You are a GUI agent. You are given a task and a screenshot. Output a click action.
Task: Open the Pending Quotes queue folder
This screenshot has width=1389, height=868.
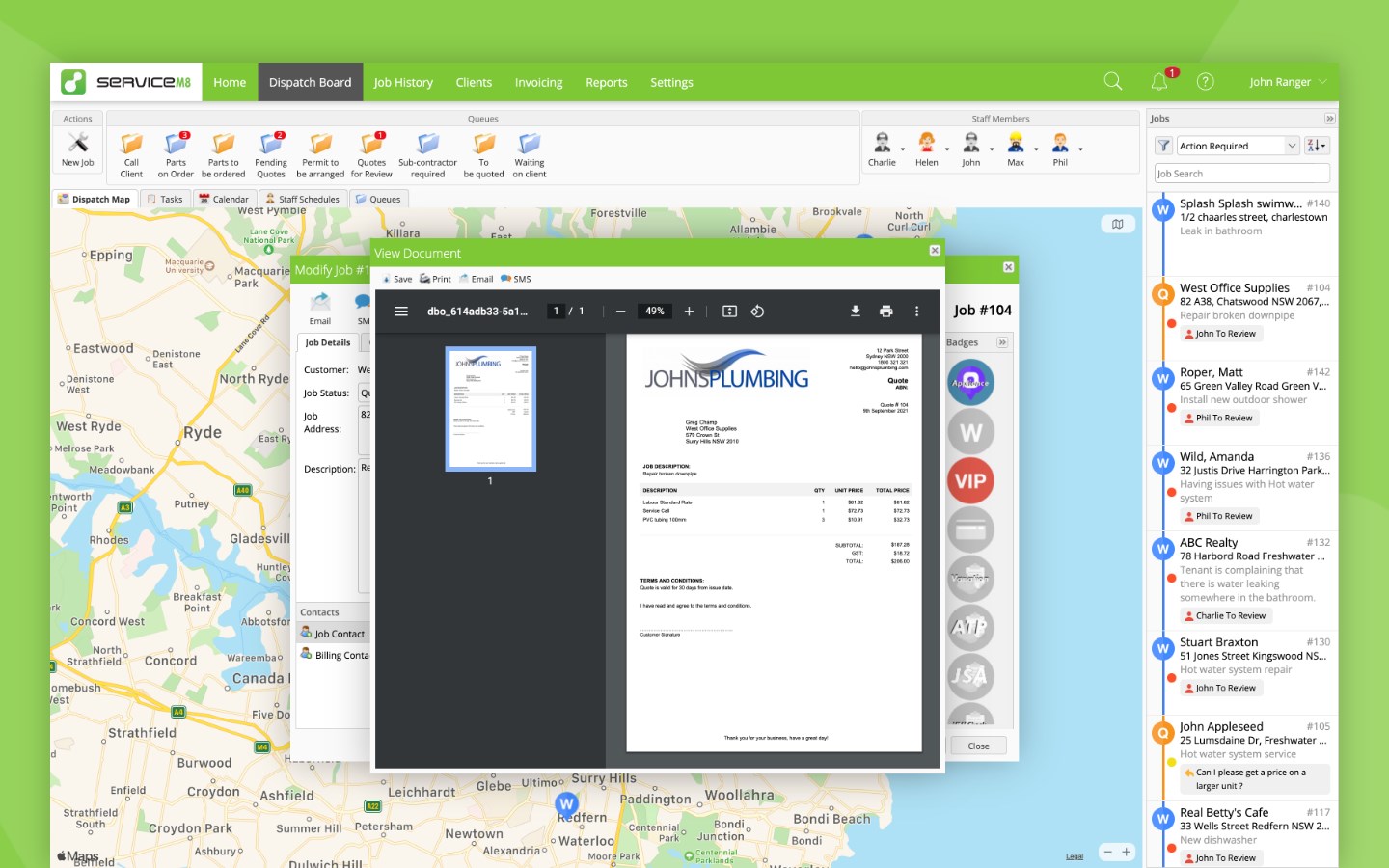point(271,154)
